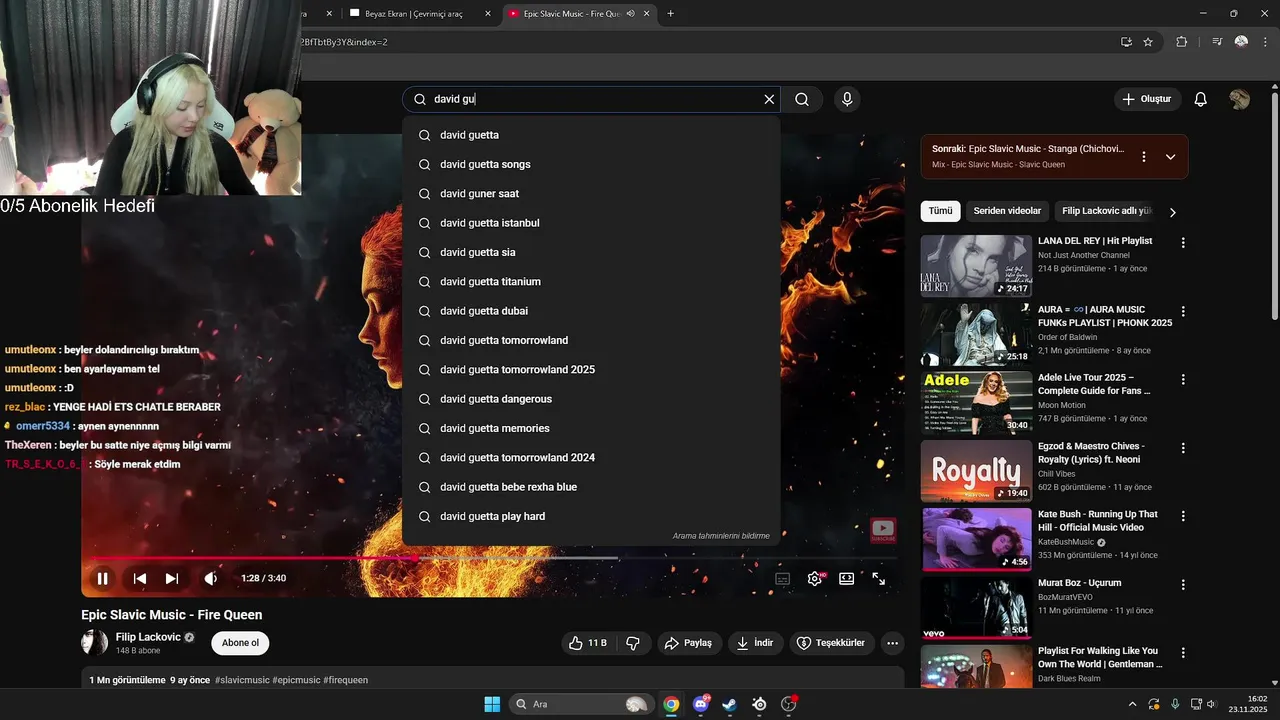Open a new browser tab
This screenshot has width=1280, height=720.
[x=670, y=14]
